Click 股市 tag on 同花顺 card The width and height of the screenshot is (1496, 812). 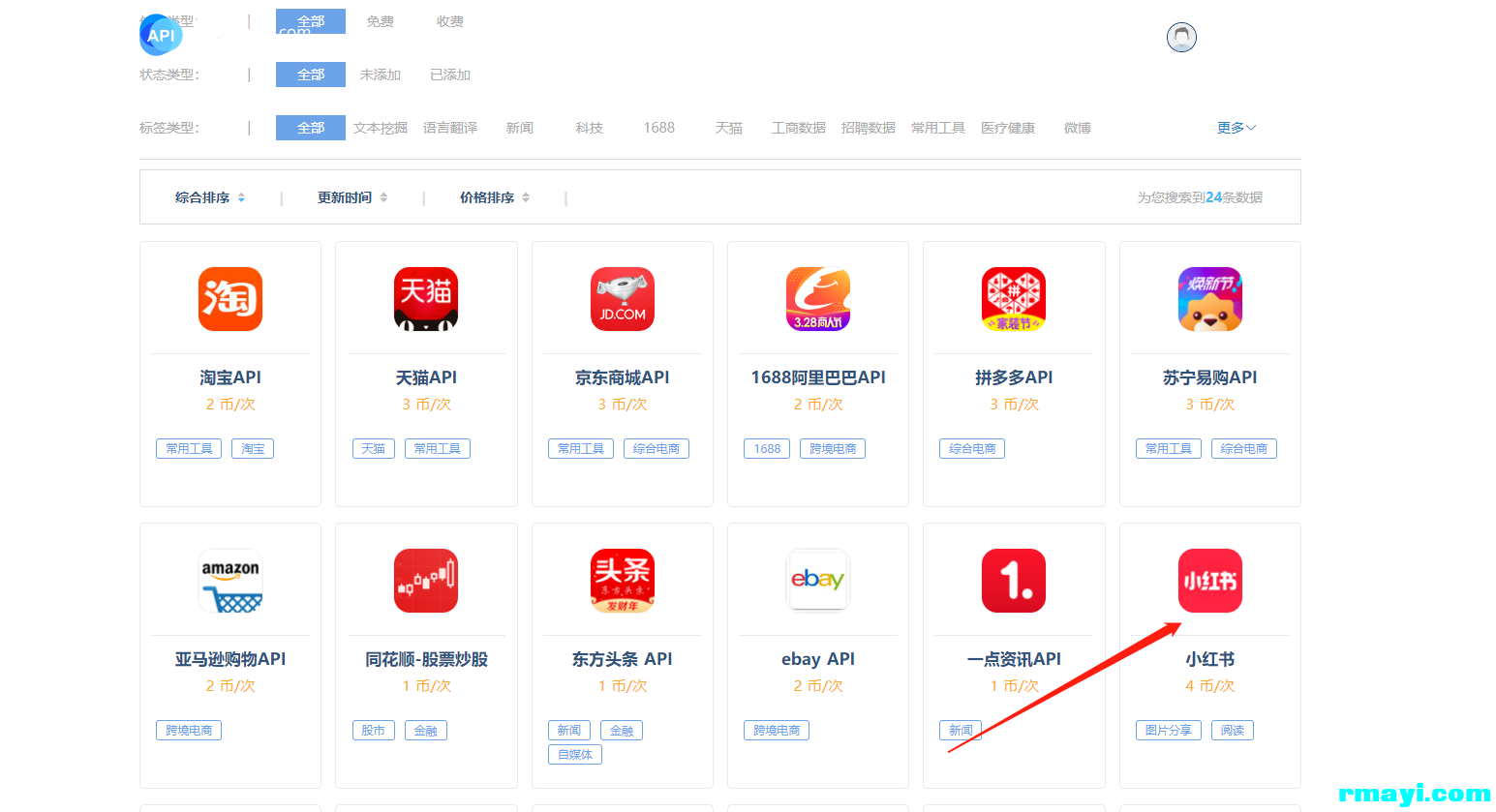pyautogui.click(x=374, y=731)
